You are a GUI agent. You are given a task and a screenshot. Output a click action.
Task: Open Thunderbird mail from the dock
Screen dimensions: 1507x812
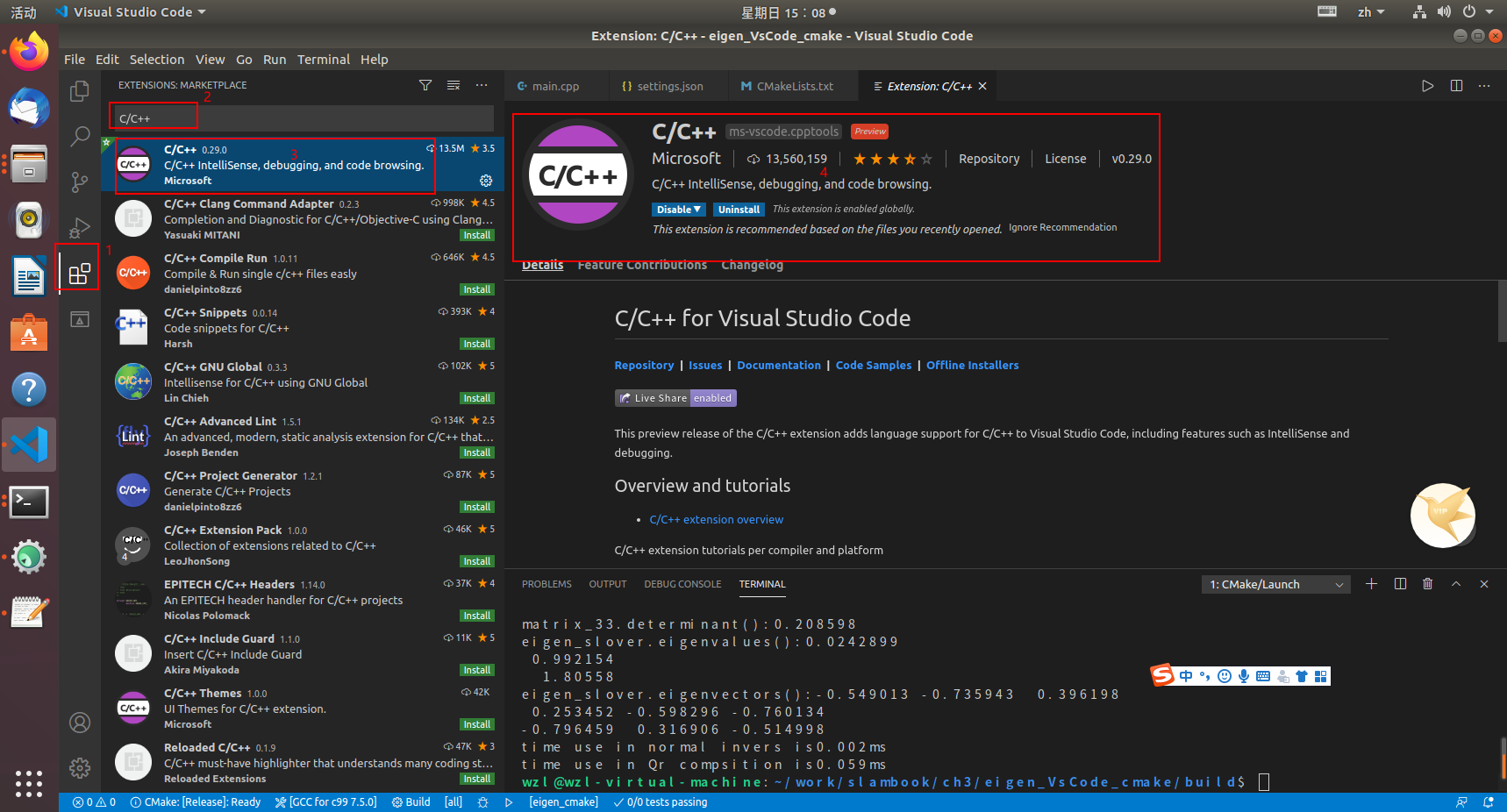pos(29,108)
